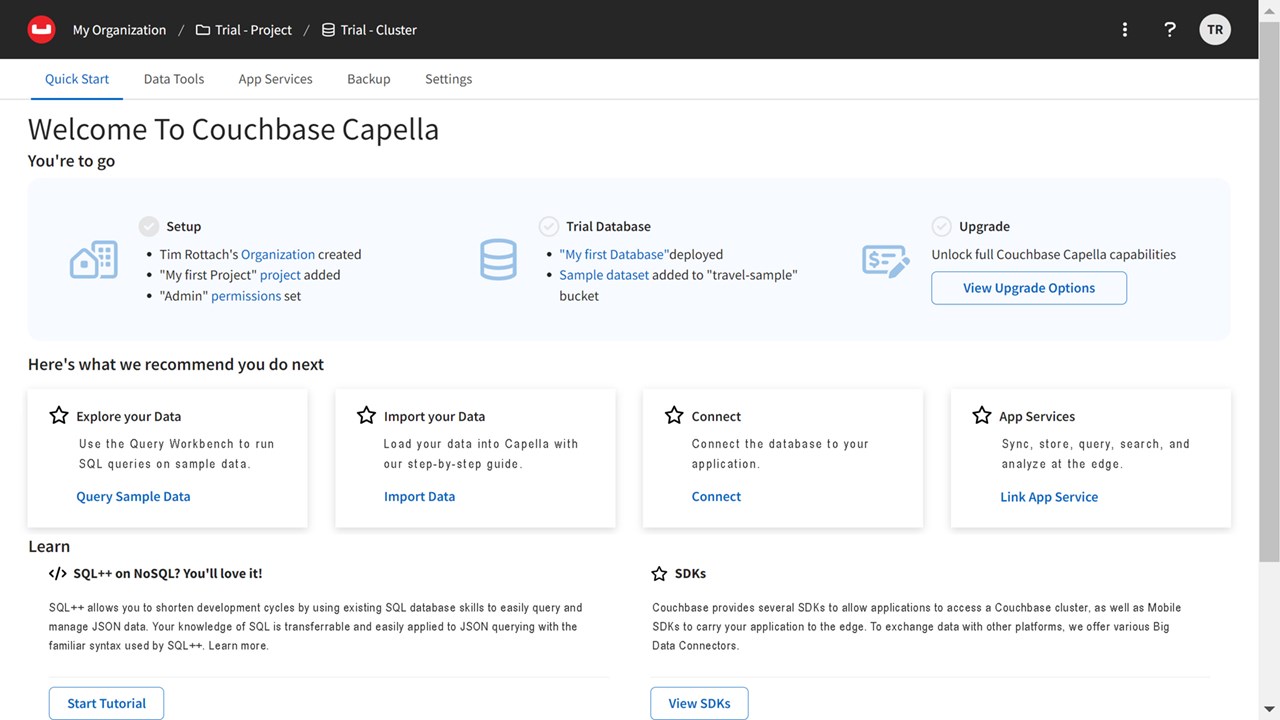
Task: Click the Upgrade step checkmark circle
Action: (x=941, y=226)
